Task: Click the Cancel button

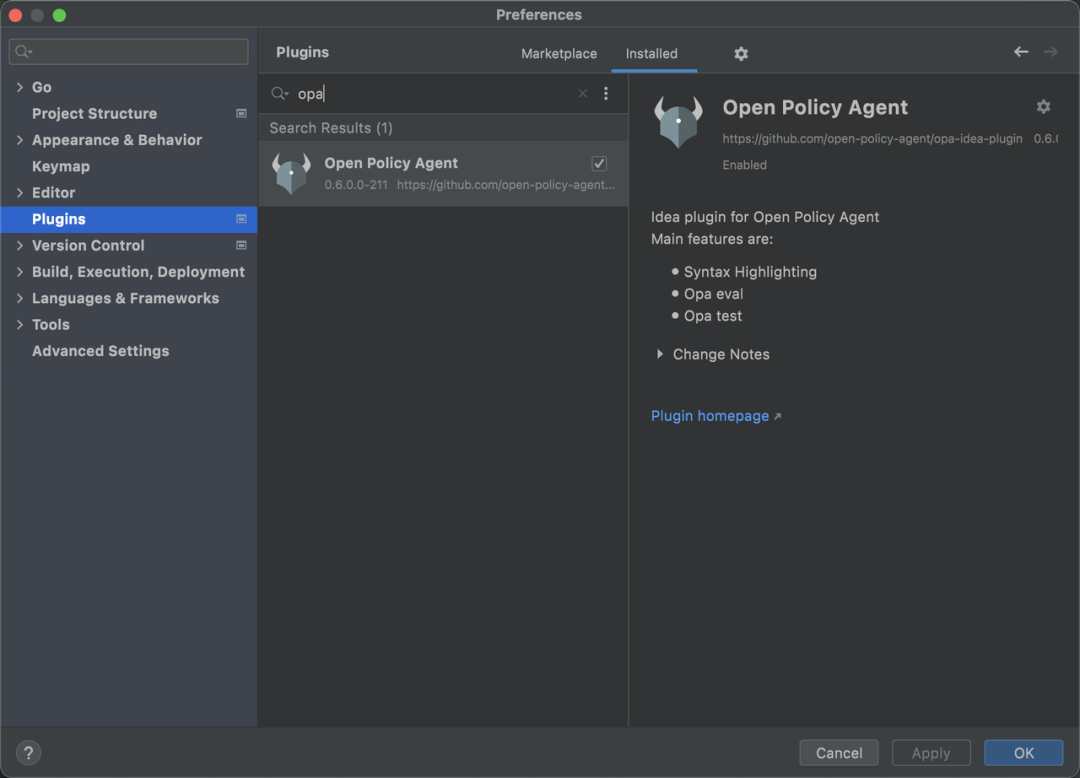Action: coord(839,753)
